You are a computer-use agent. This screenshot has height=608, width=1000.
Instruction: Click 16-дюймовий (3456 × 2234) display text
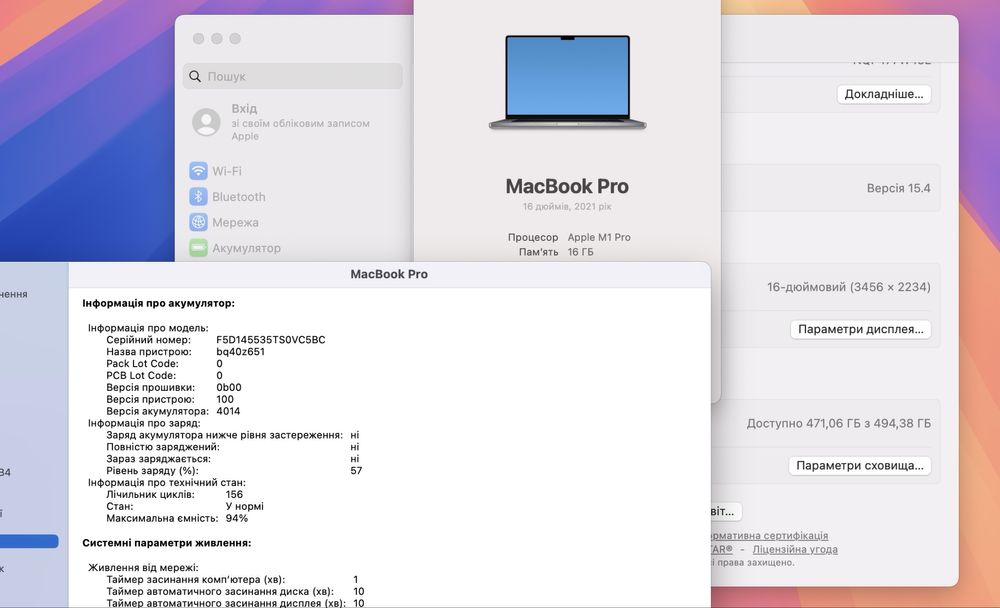[848, 287]
